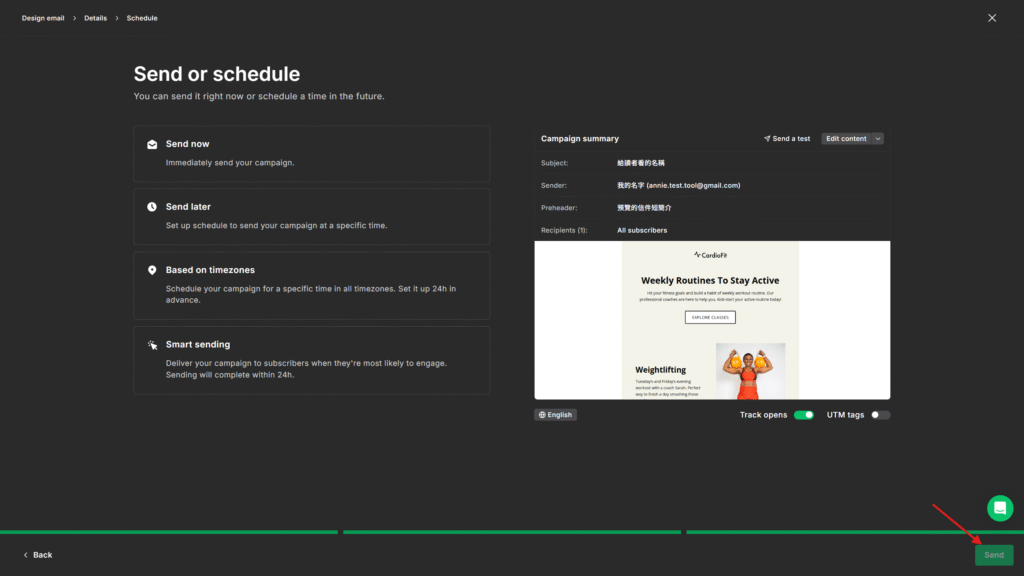Screen dimensions: 1024x576
Task: Click the email preview thumbnail
Action: click(x=711, y=320)
